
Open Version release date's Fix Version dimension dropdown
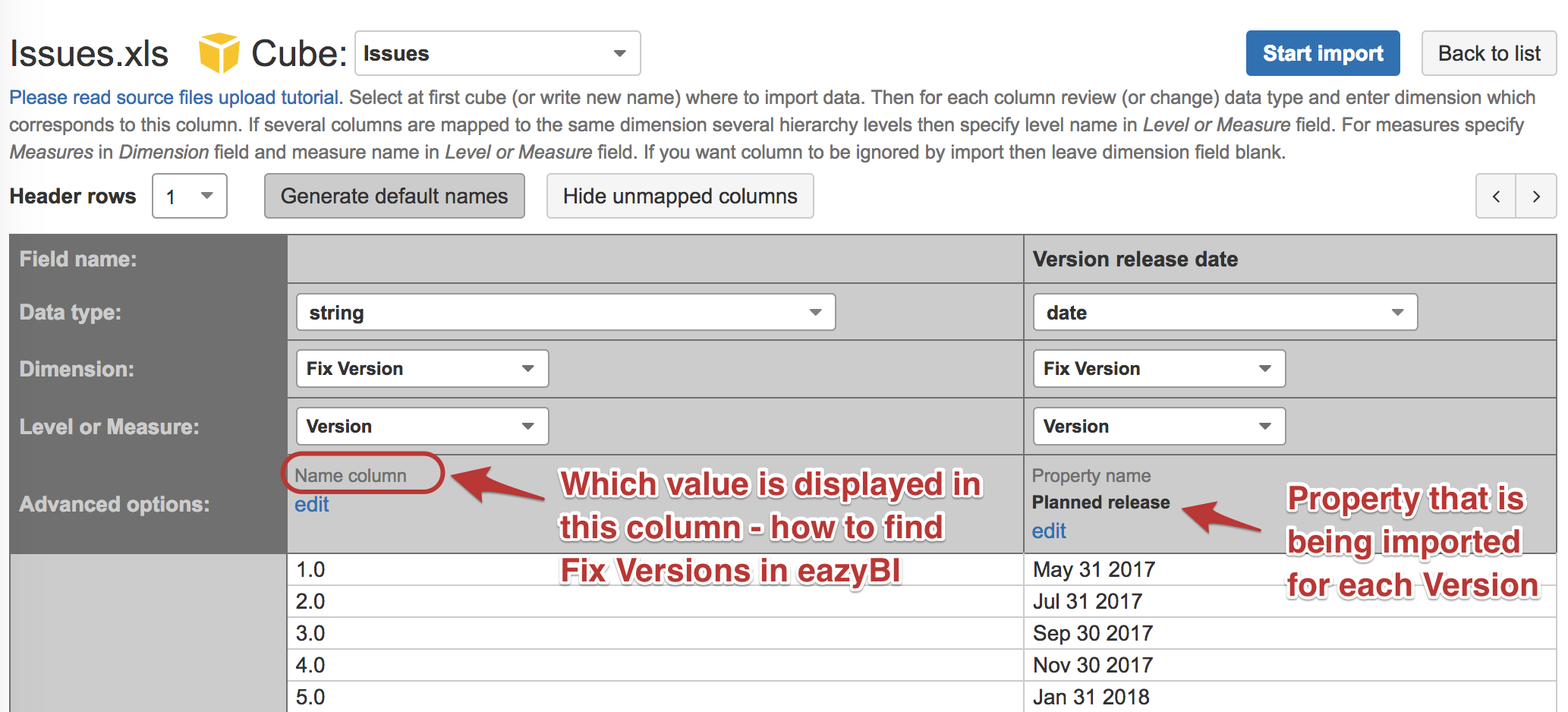[1158, 369]
